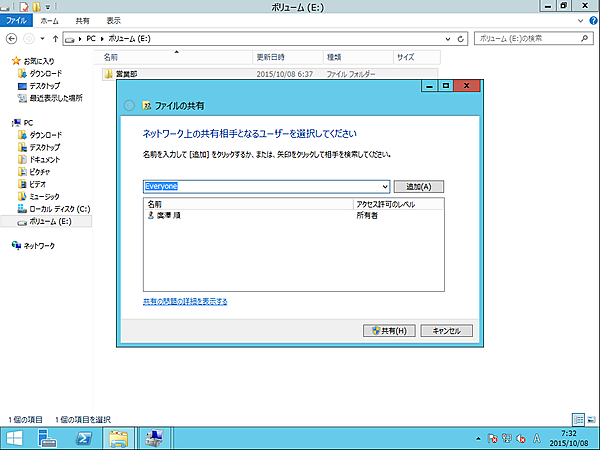Launch Server Manager from taskbar

pyautogui.click(x=48, y=439)
